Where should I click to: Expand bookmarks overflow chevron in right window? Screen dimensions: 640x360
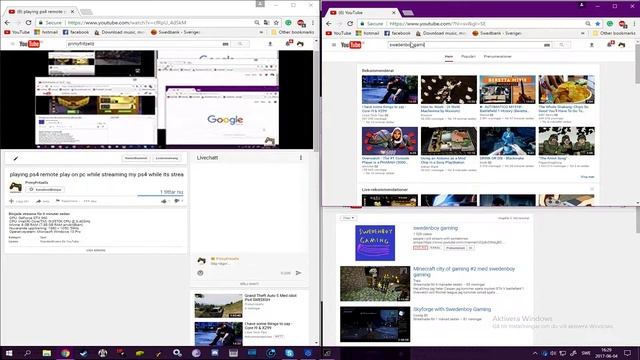582,33
